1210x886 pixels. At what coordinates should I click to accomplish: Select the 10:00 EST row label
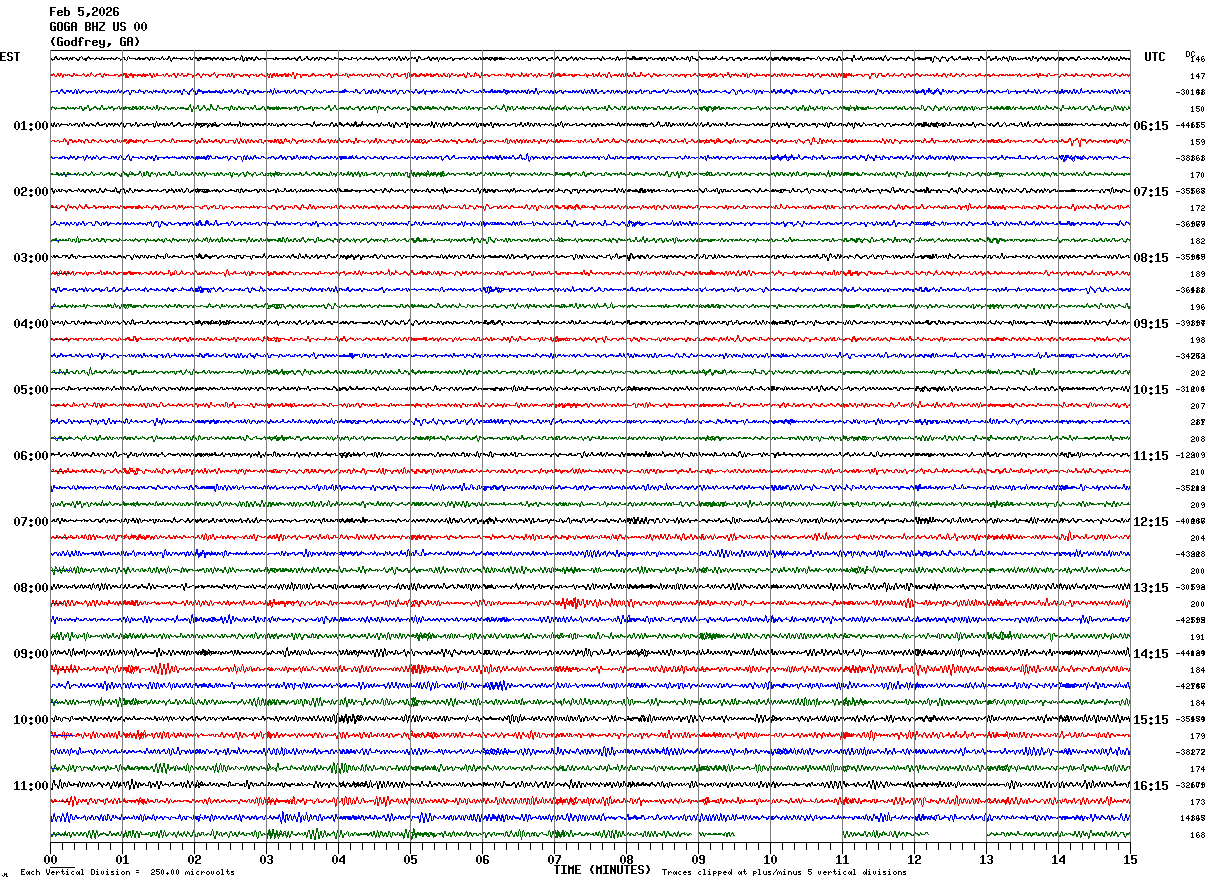31,720
